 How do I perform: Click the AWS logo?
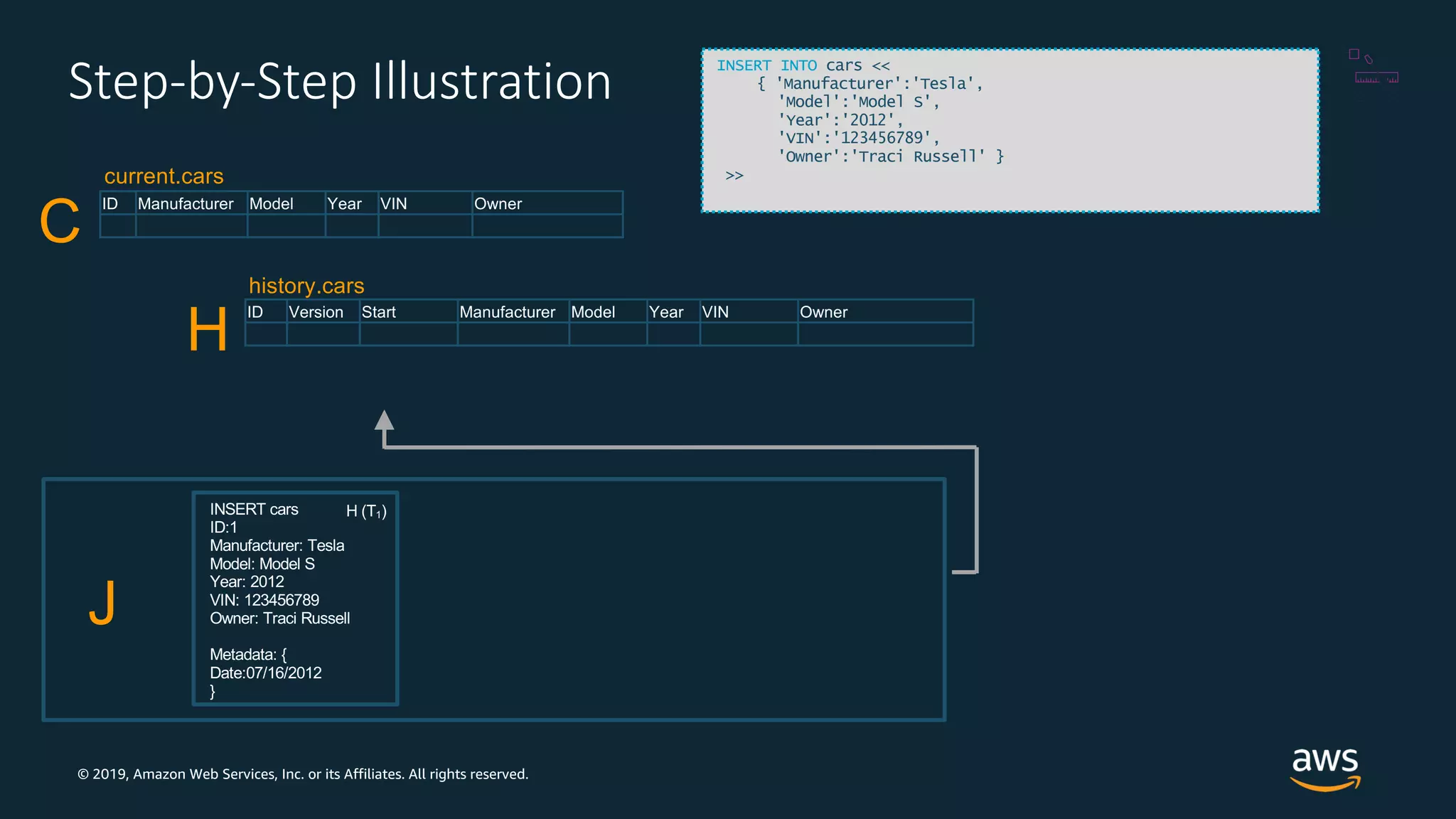[1325, 768]
